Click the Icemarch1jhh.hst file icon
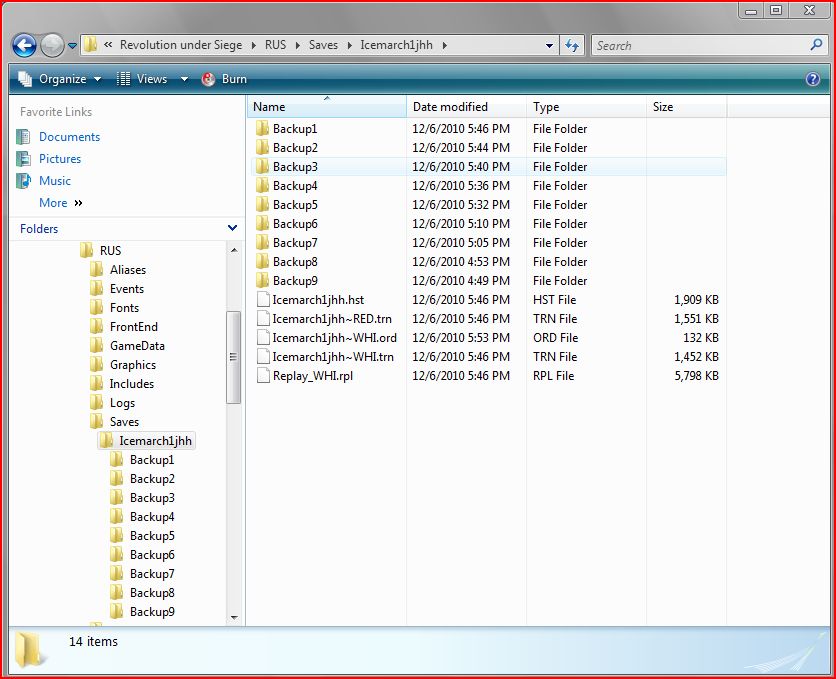836x679 pixels. tap(263, 300)
